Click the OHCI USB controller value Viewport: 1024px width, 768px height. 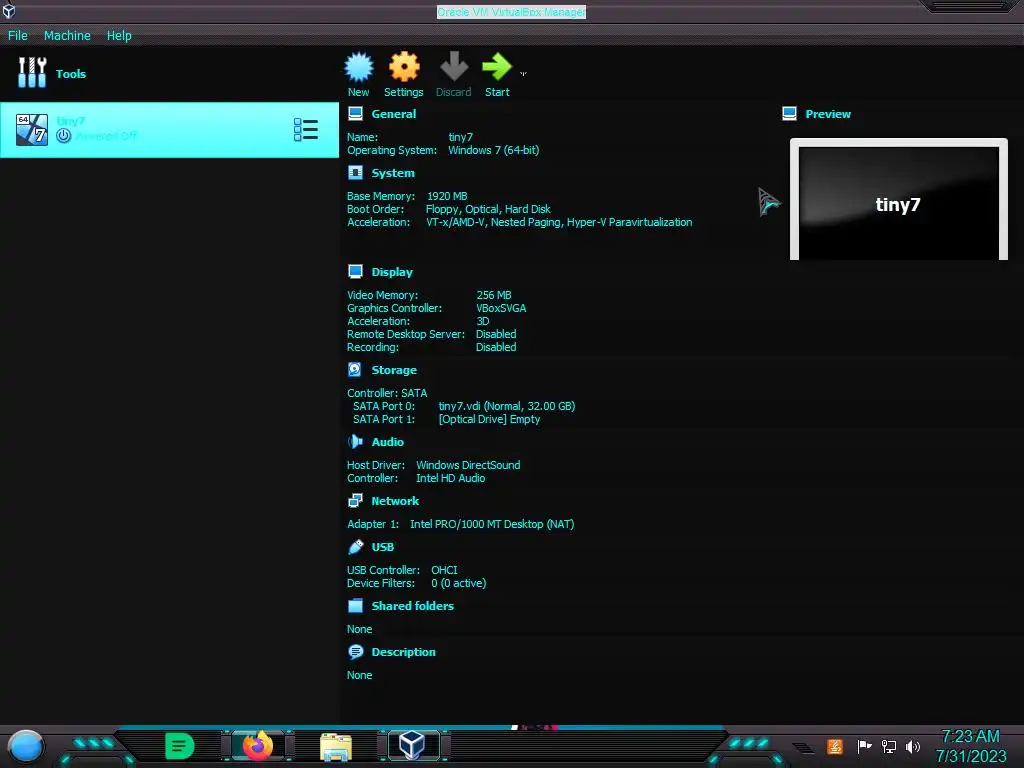pyautogui.click(x=444, y=569)
